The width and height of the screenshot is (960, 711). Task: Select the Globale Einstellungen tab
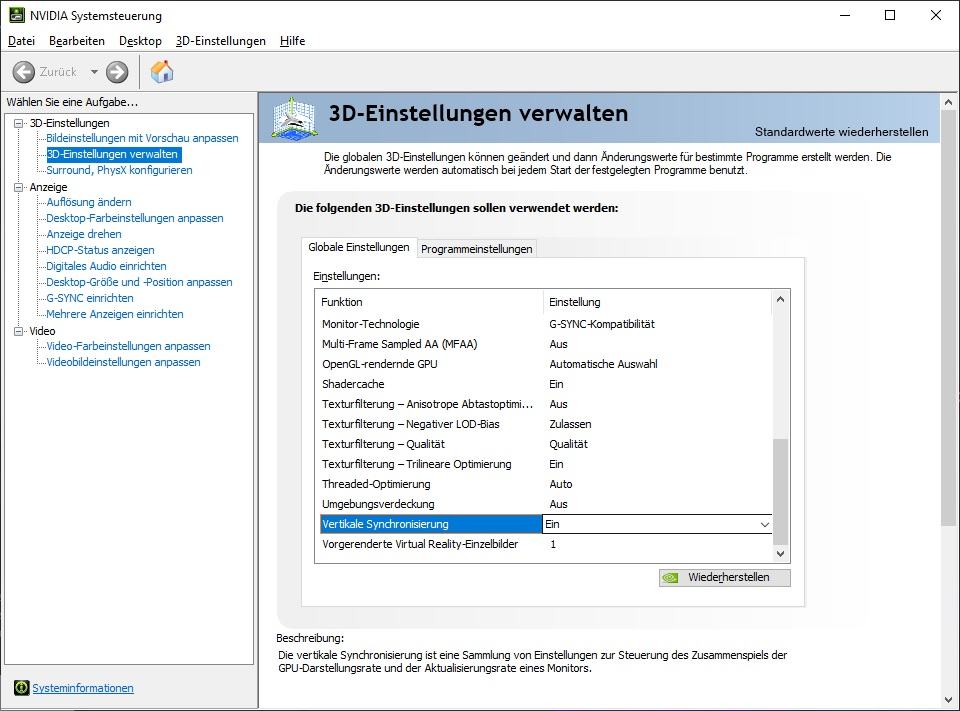(x=359, y=247)
